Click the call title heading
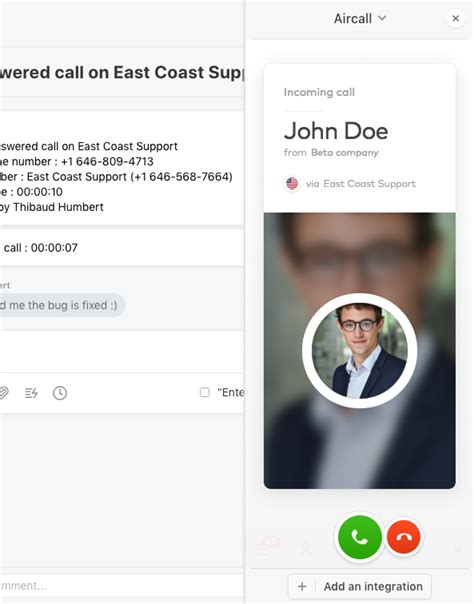This screenshot has height=604, width=474. pyautogui.click(x=122, y=72)
